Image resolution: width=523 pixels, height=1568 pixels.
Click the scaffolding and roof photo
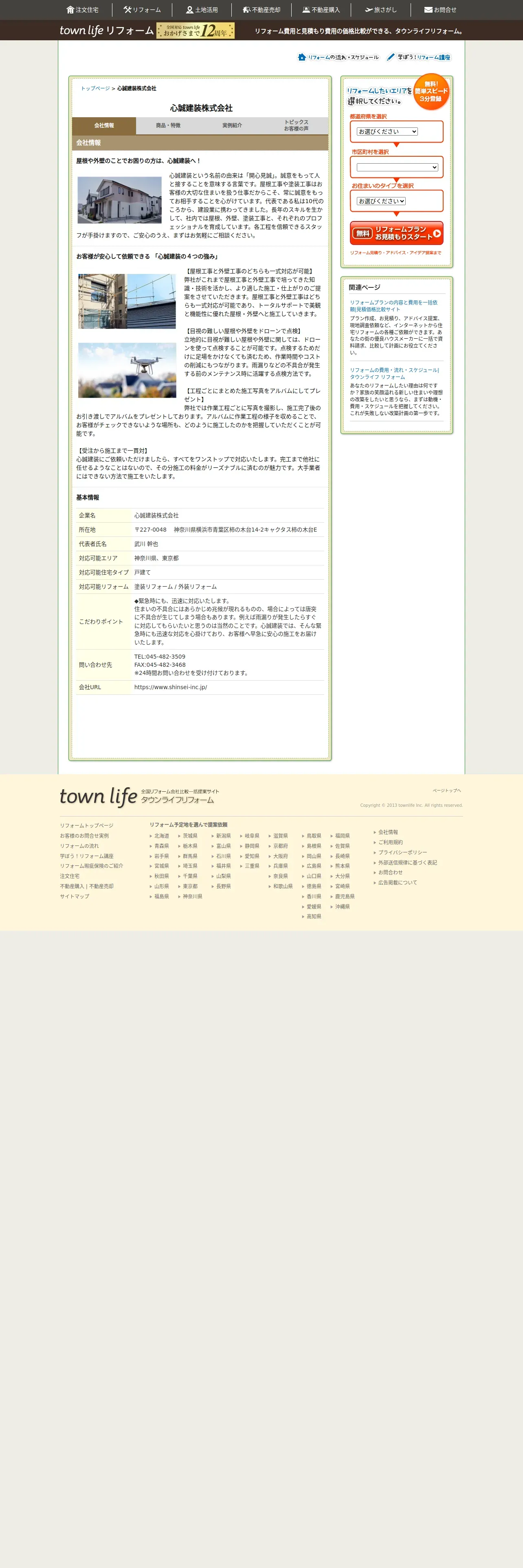(x=127, y=301)
